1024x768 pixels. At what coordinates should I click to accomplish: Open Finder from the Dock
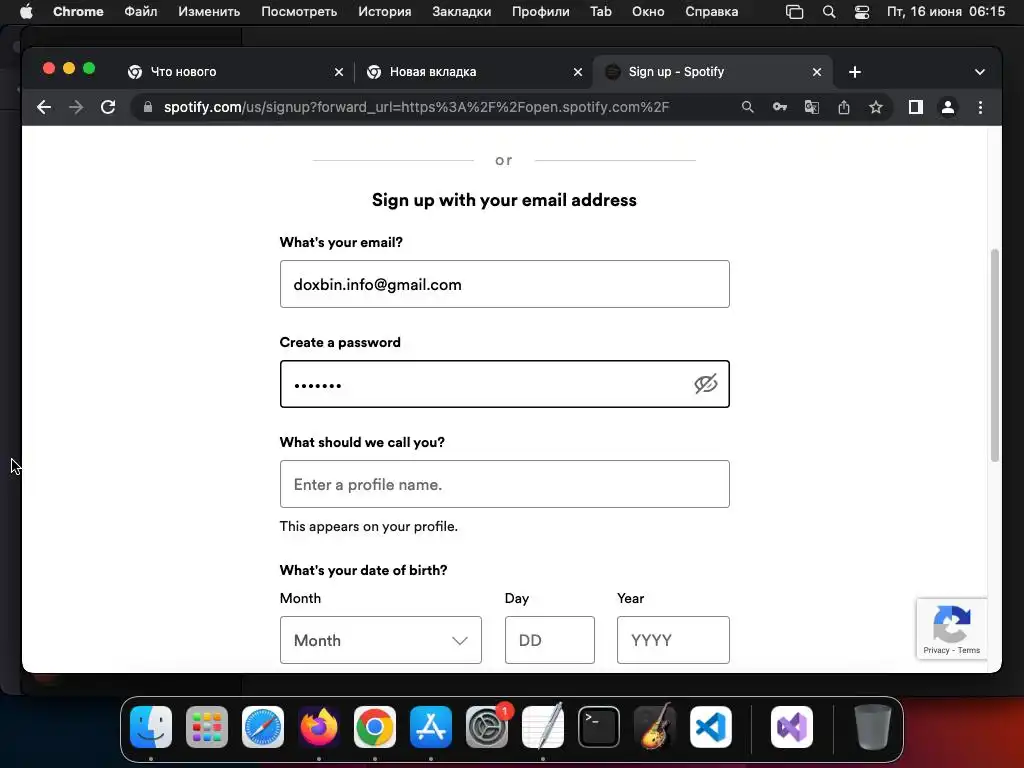tap(151, 727)
